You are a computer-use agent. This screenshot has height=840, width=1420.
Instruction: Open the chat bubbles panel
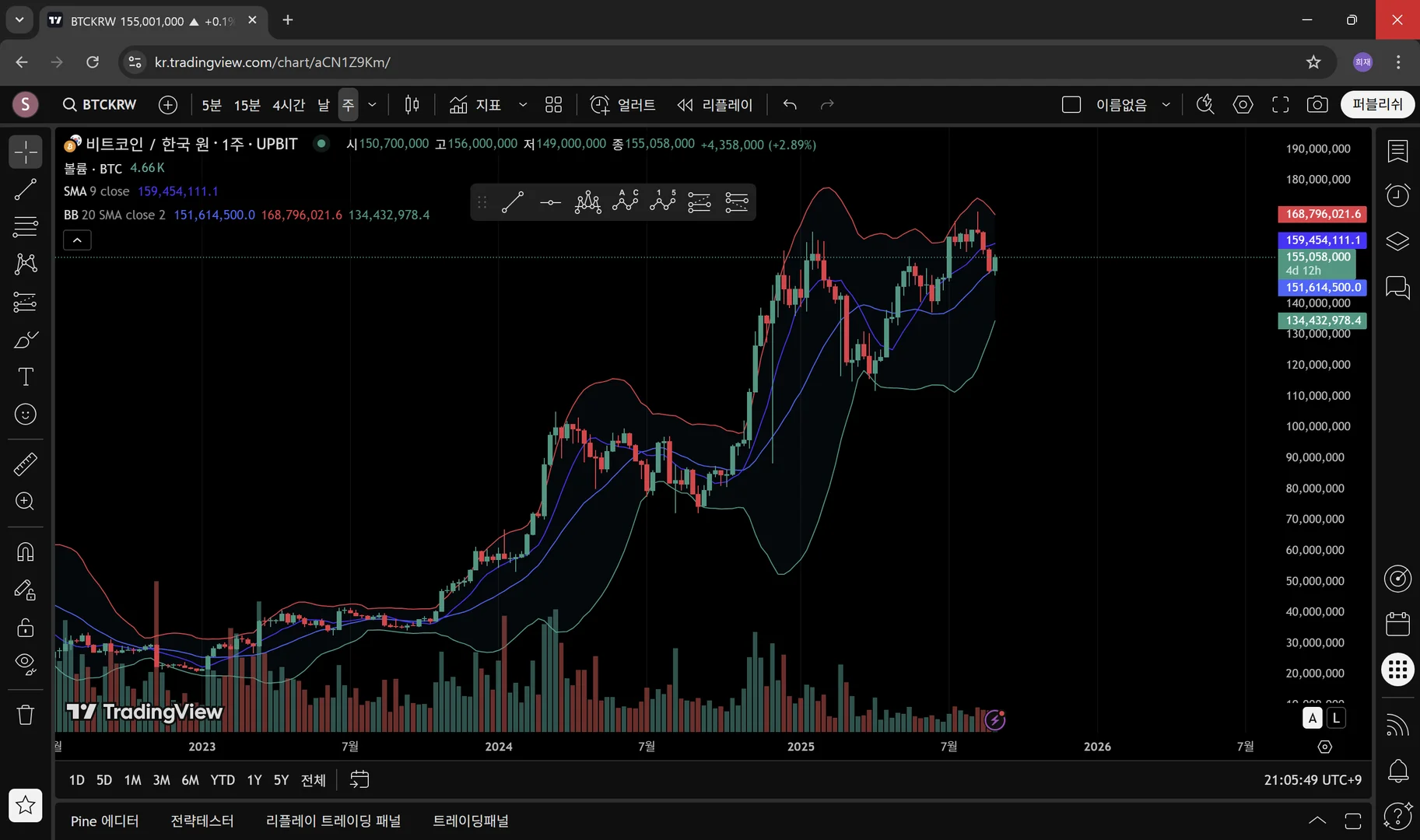1398,288
